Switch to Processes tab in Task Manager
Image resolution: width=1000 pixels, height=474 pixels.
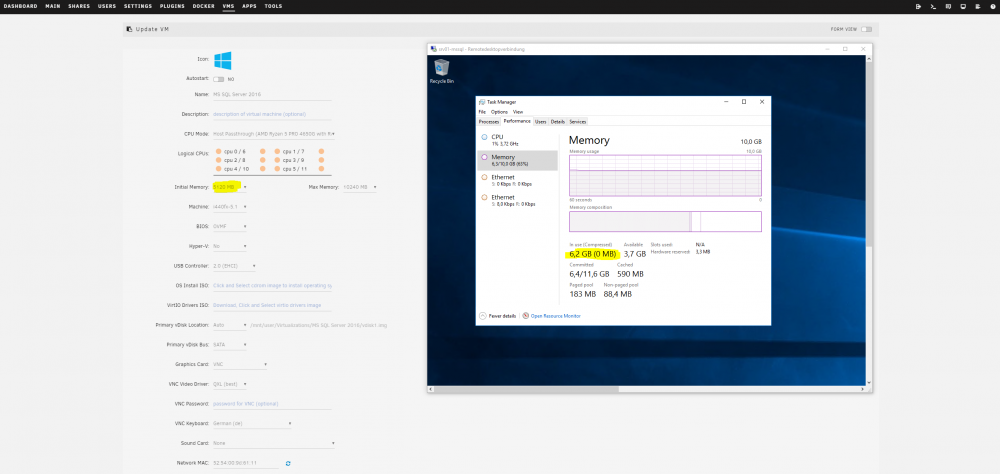coord(489,121)
